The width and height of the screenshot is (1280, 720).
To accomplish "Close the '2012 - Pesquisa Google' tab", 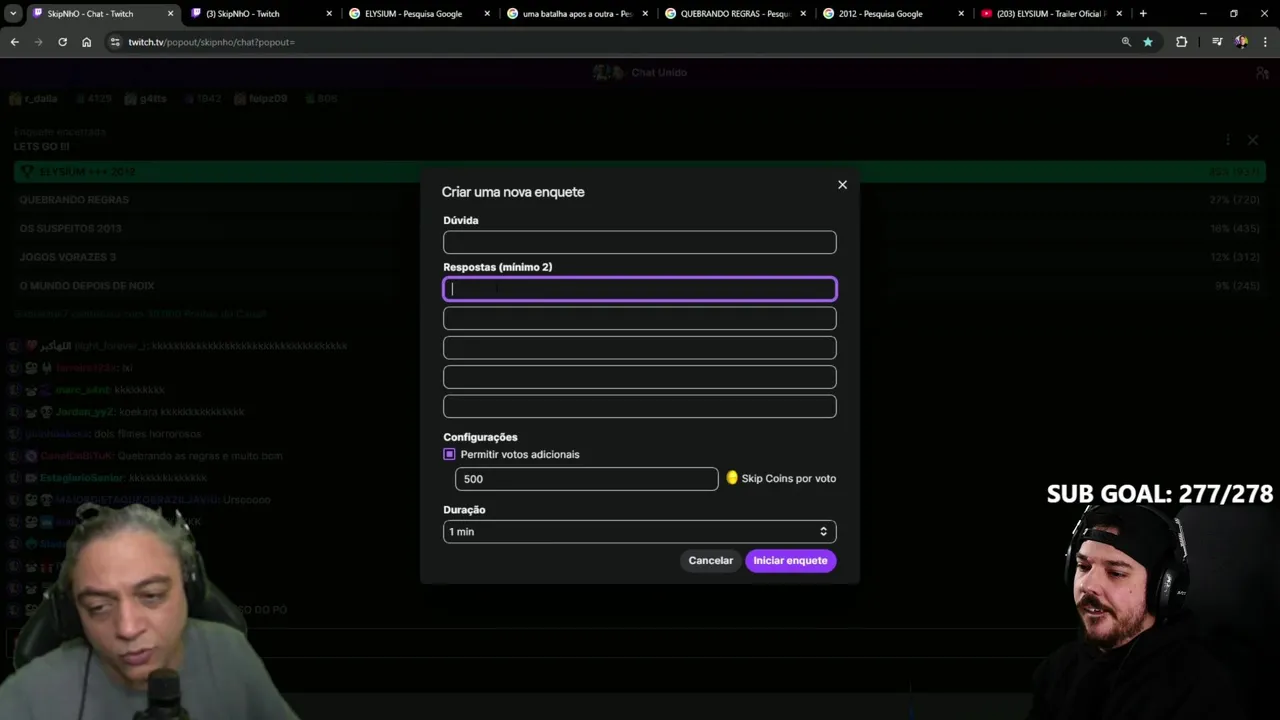I will [961, 14].
